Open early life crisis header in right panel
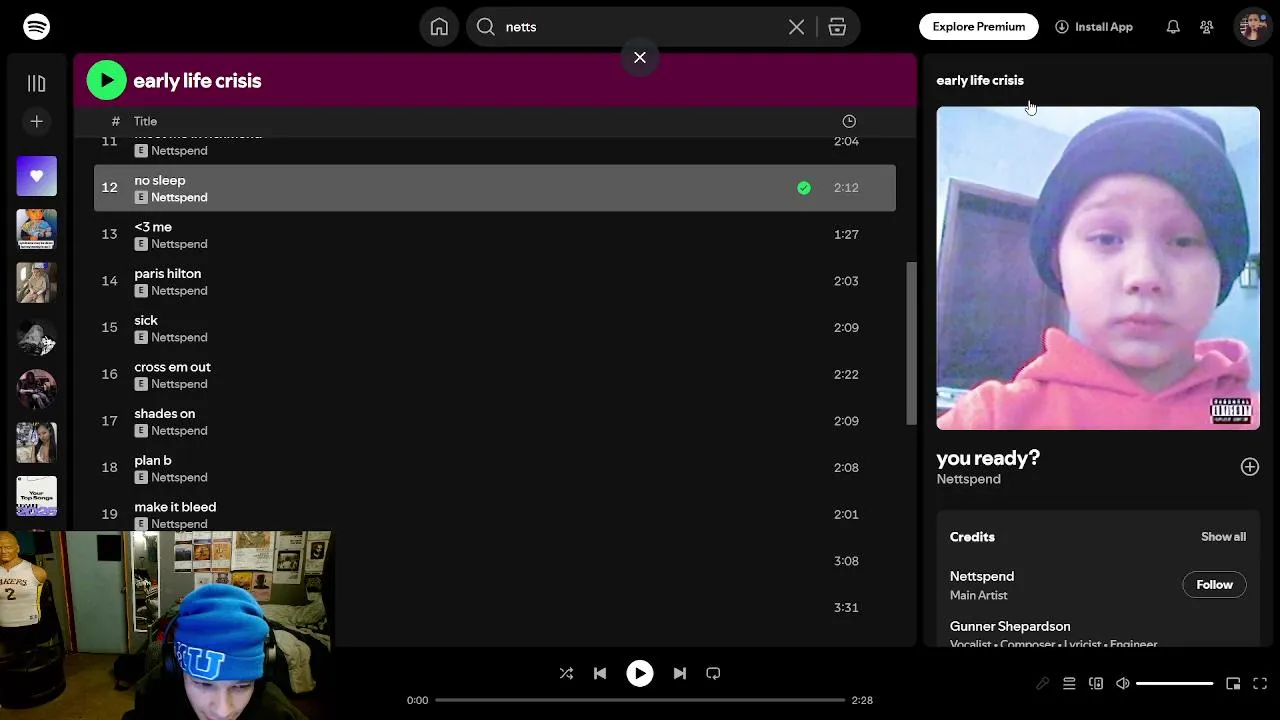This screenshot has width=1280, height=720. pos(980,80)
